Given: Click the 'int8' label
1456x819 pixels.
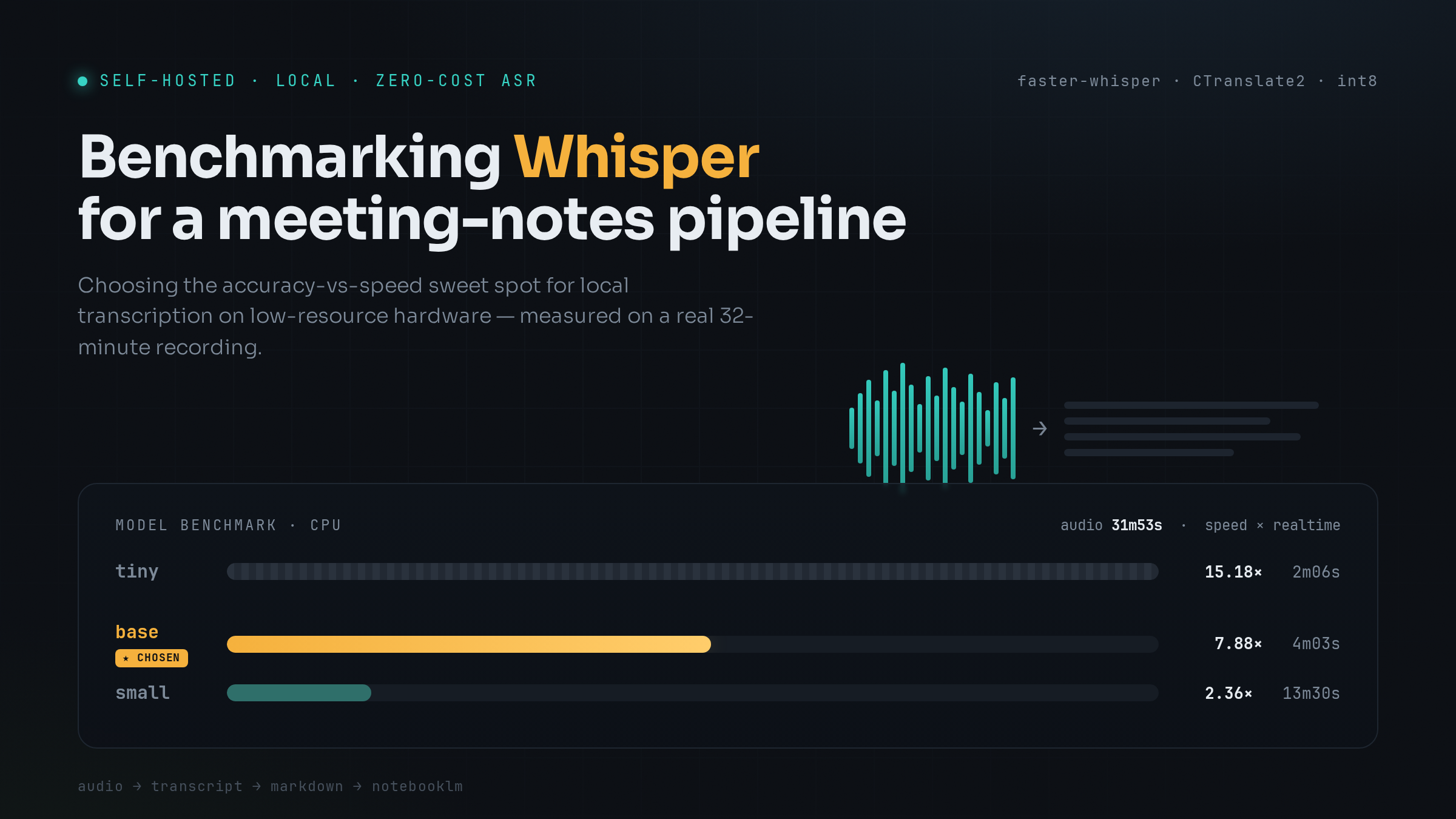Looking at the screenshot, I should (x=1357, y=81).
